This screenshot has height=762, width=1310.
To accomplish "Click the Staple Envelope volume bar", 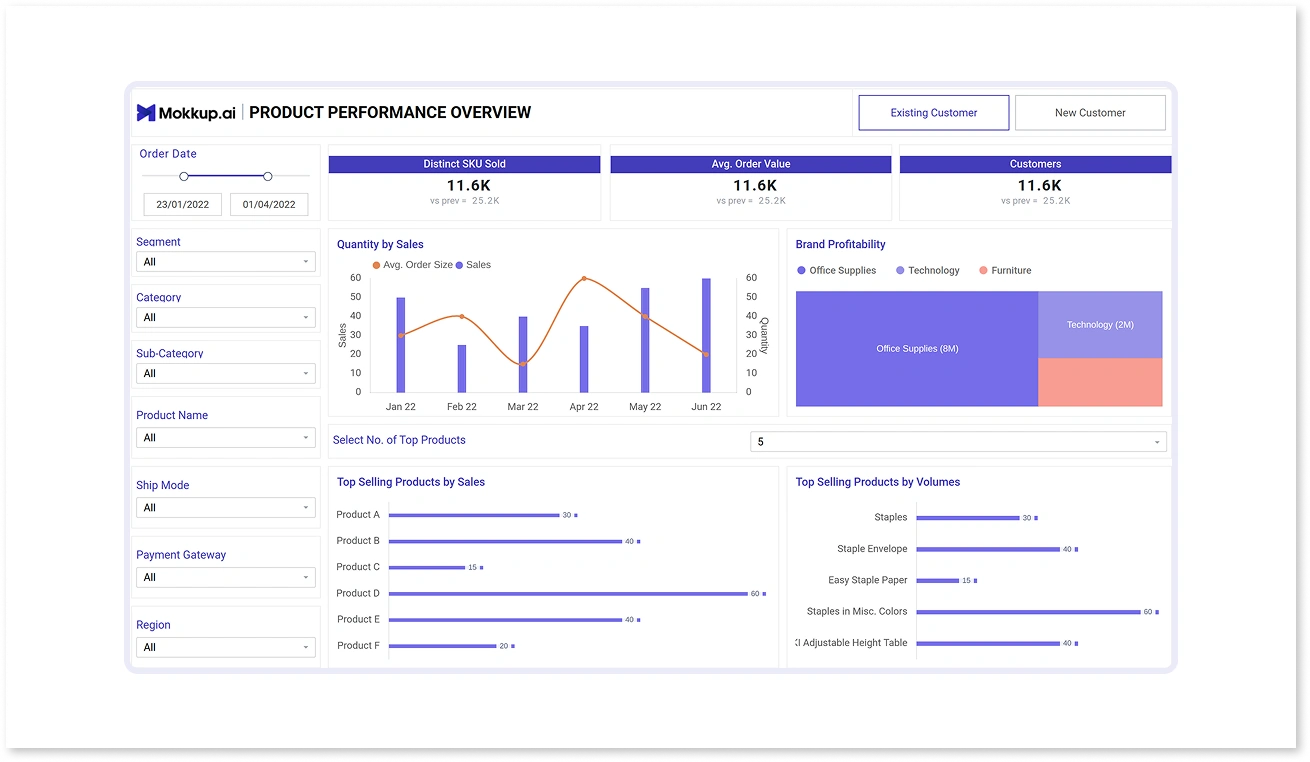I will point(988,549).
